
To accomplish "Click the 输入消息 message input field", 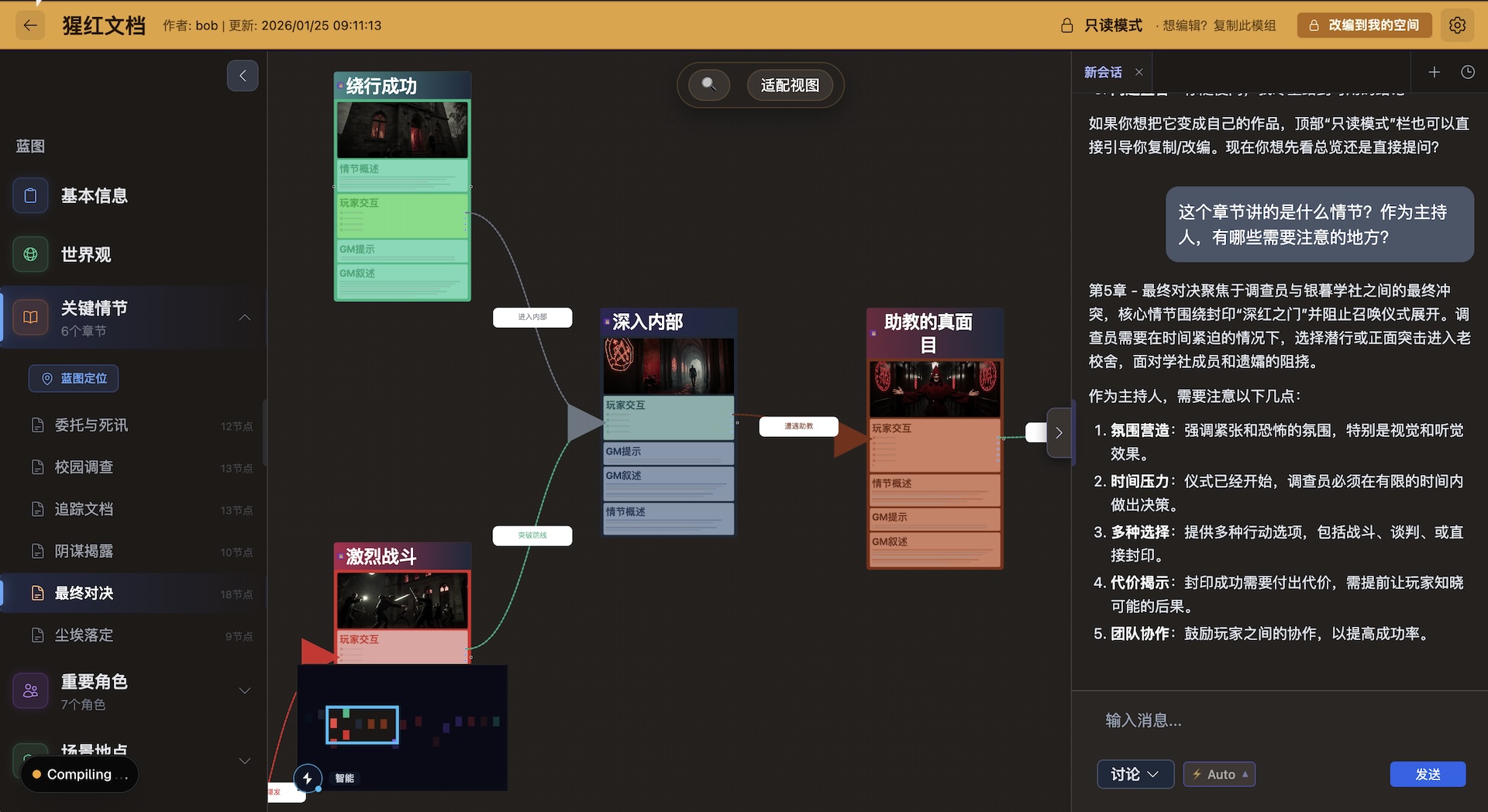I will (1240, 720).
